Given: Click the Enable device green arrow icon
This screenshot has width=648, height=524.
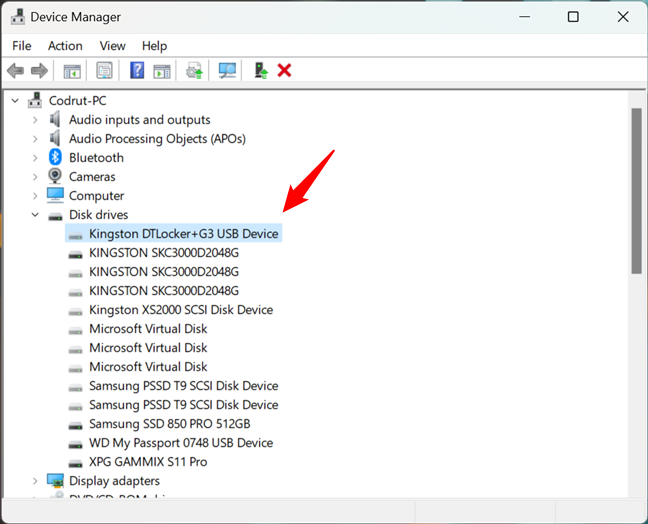Looking at the screenshot, I should coord(261,71).
